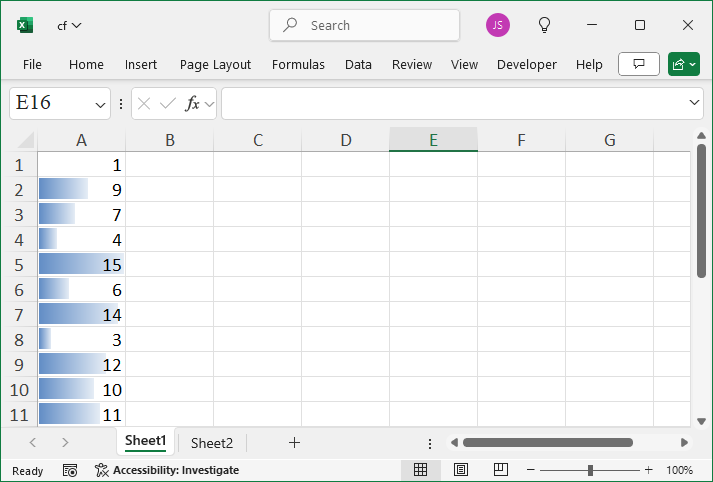713x482 pixels.
Task: Open the Help tab
Action: click(x=589, y=65)
